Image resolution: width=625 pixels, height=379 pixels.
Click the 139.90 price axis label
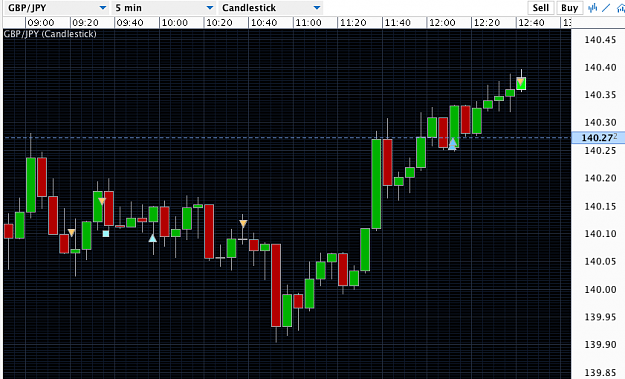point(600,344)
